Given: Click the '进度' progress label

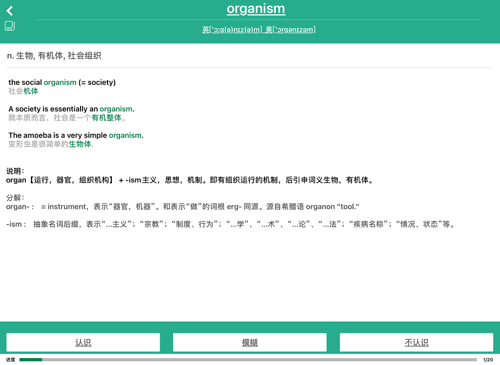Looking at the screenshot, I should tap(11, 360).
